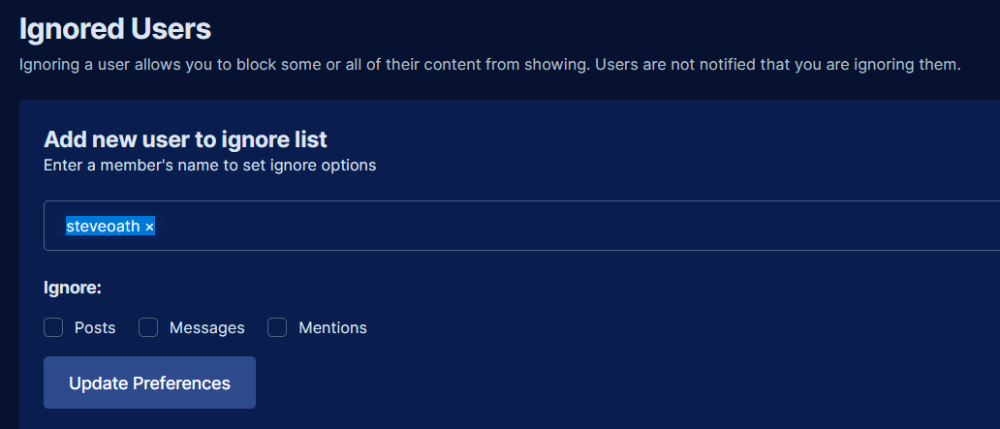Click the Enter a member's name hint text

coord(210,166)
